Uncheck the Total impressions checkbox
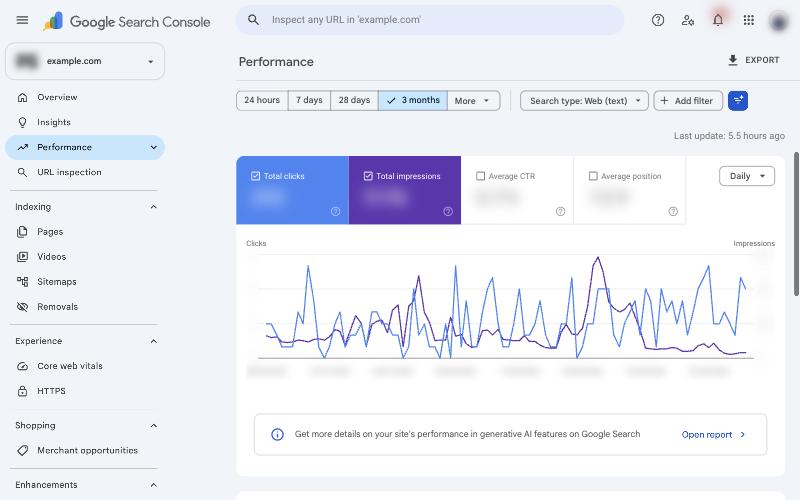 tap(368, 176)
